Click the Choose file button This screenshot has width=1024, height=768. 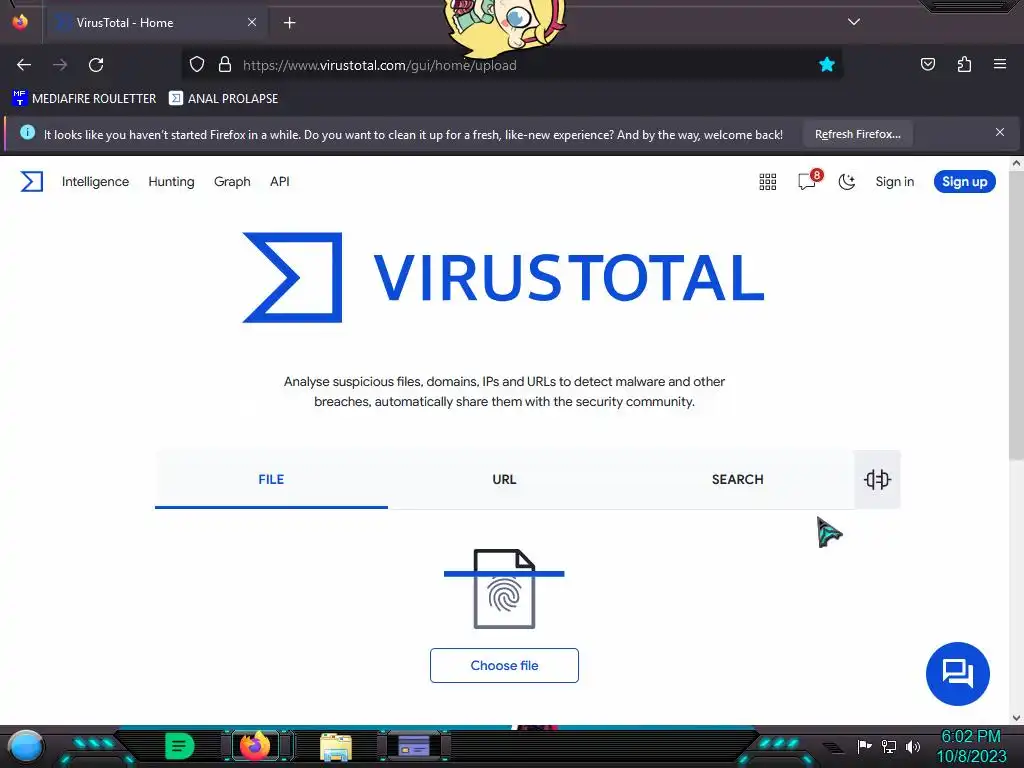point(504,665)
